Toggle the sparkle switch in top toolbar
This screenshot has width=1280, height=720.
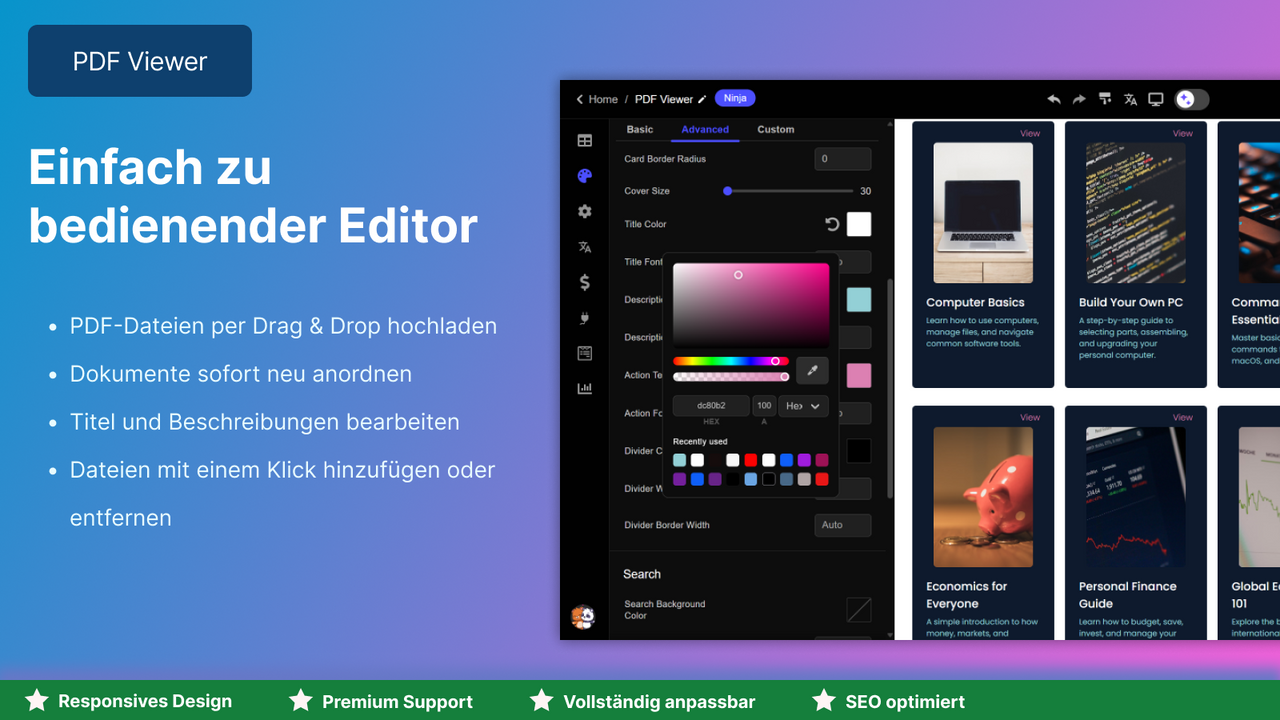(x=1191, y=99)
